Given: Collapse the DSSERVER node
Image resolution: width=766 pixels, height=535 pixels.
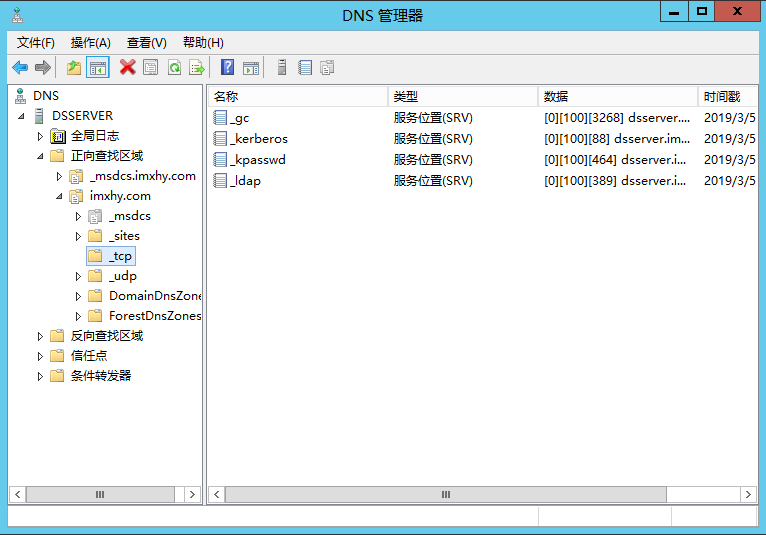Looking at the screenshot, I should click(x=21, y=116).
